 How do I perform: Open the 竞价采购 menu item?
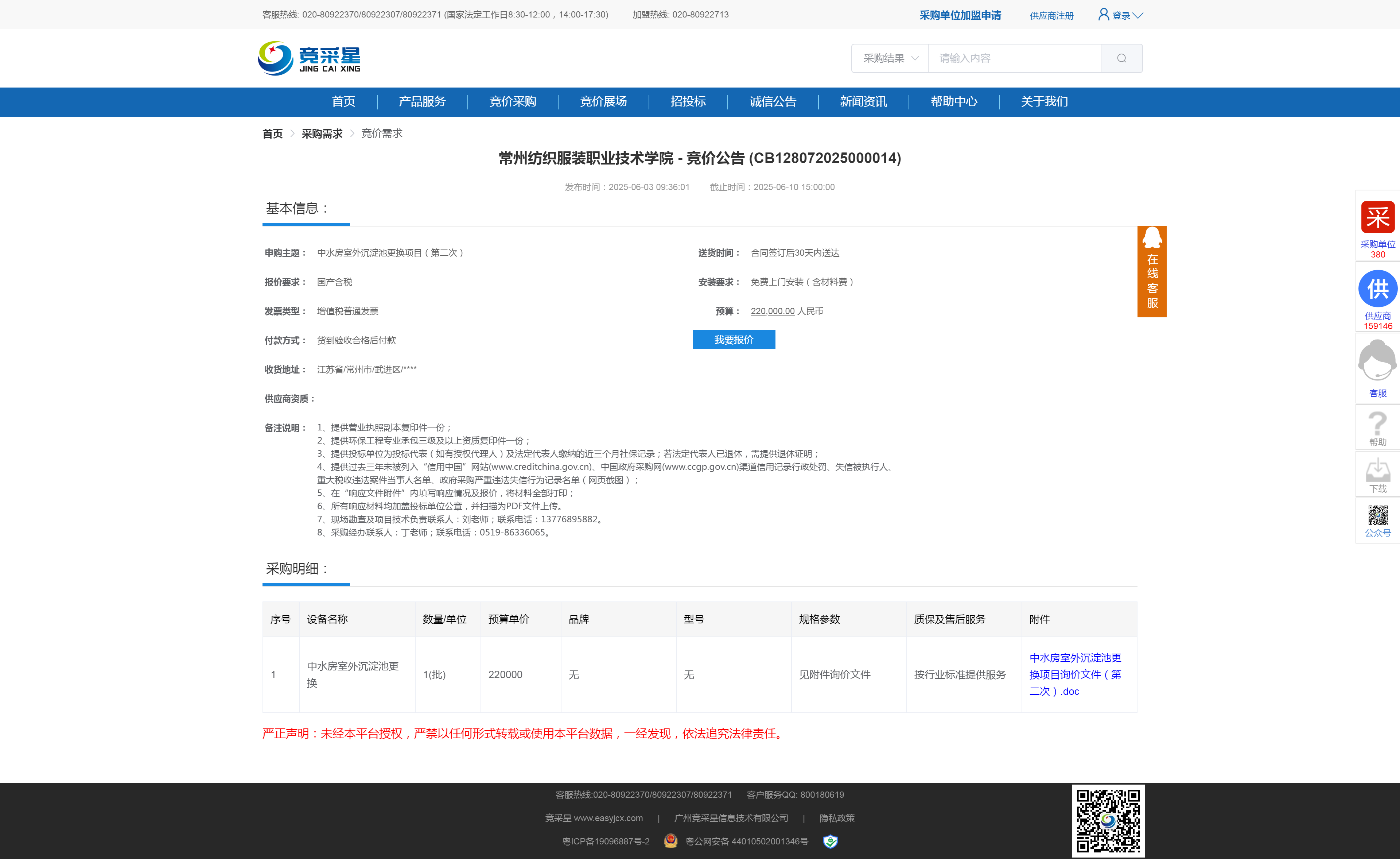click(x=513, y=102)
